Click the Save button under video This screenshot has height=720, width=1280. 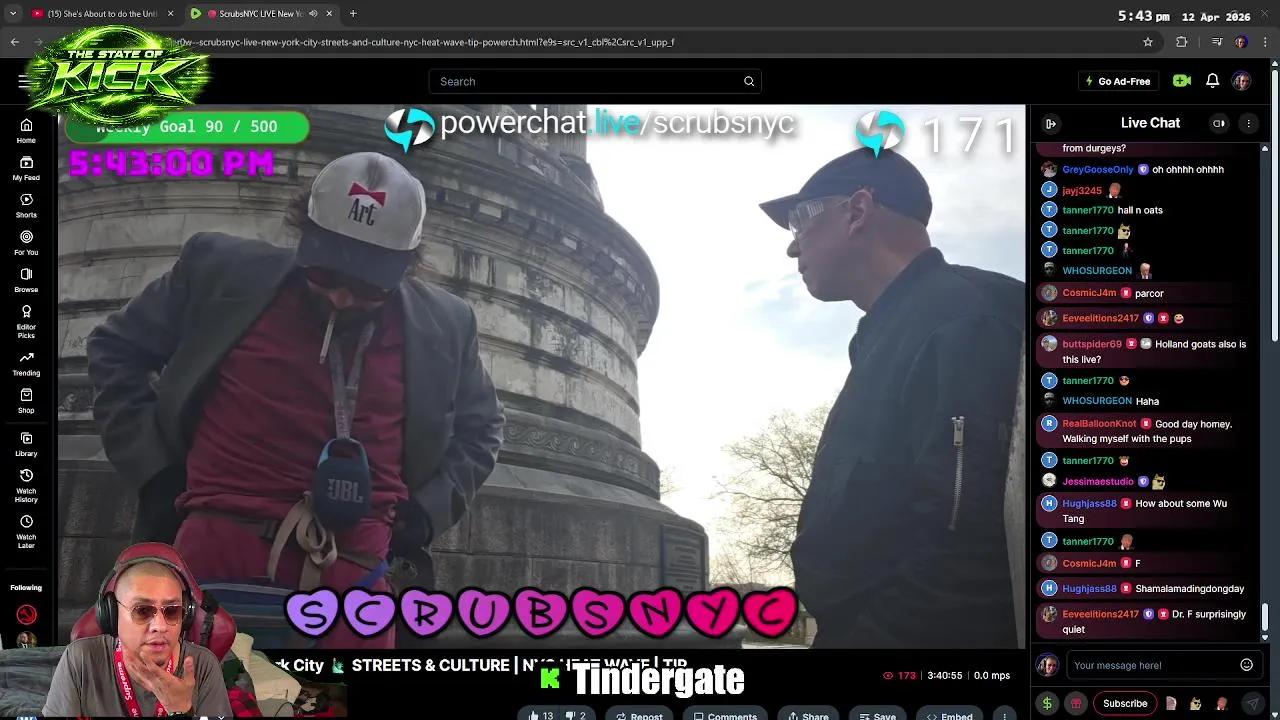[876, 716]
